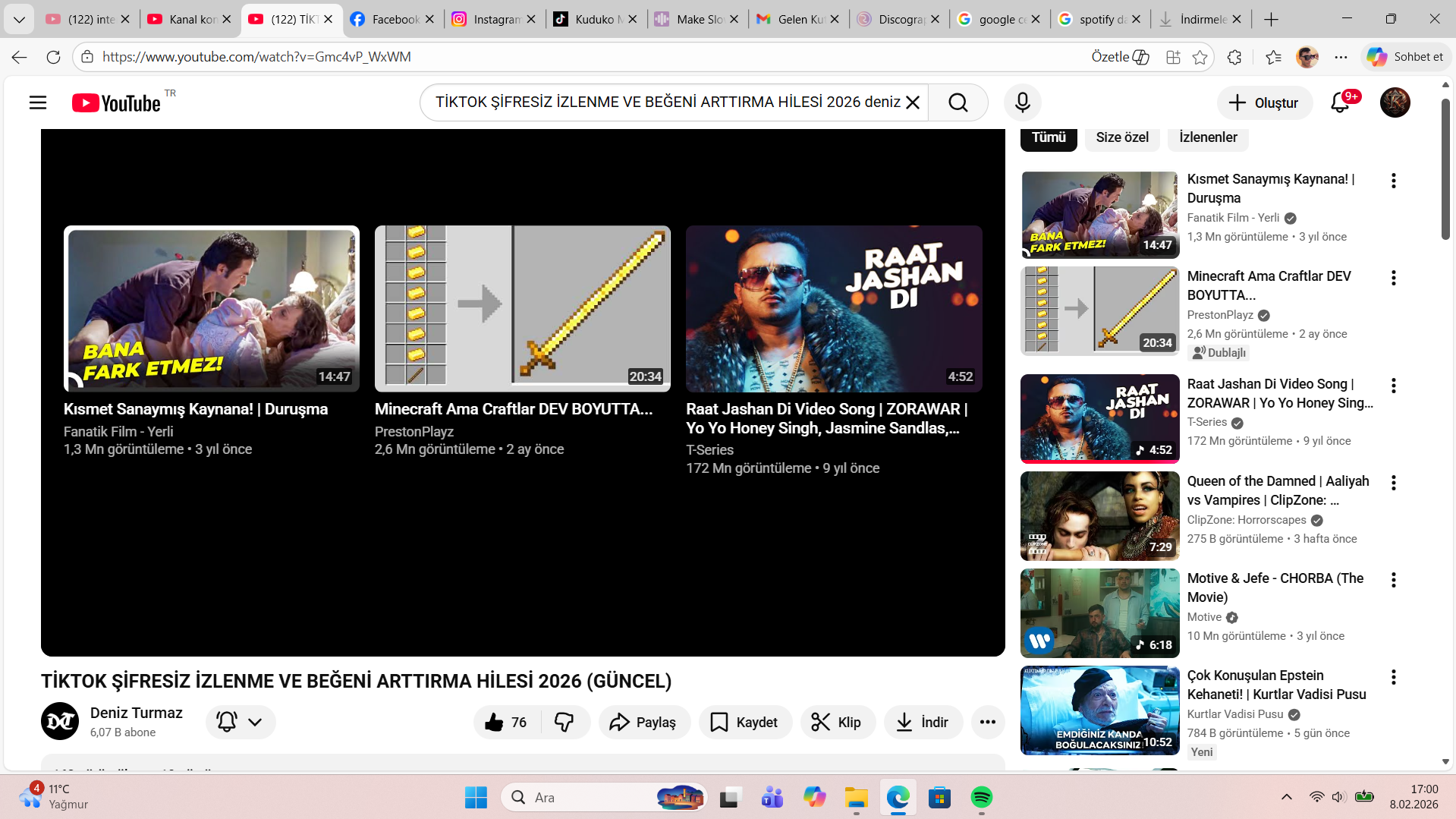This screenshot has height=819, width=1456.
Task: Click the browser address bar URL
Action: (256, 57)
